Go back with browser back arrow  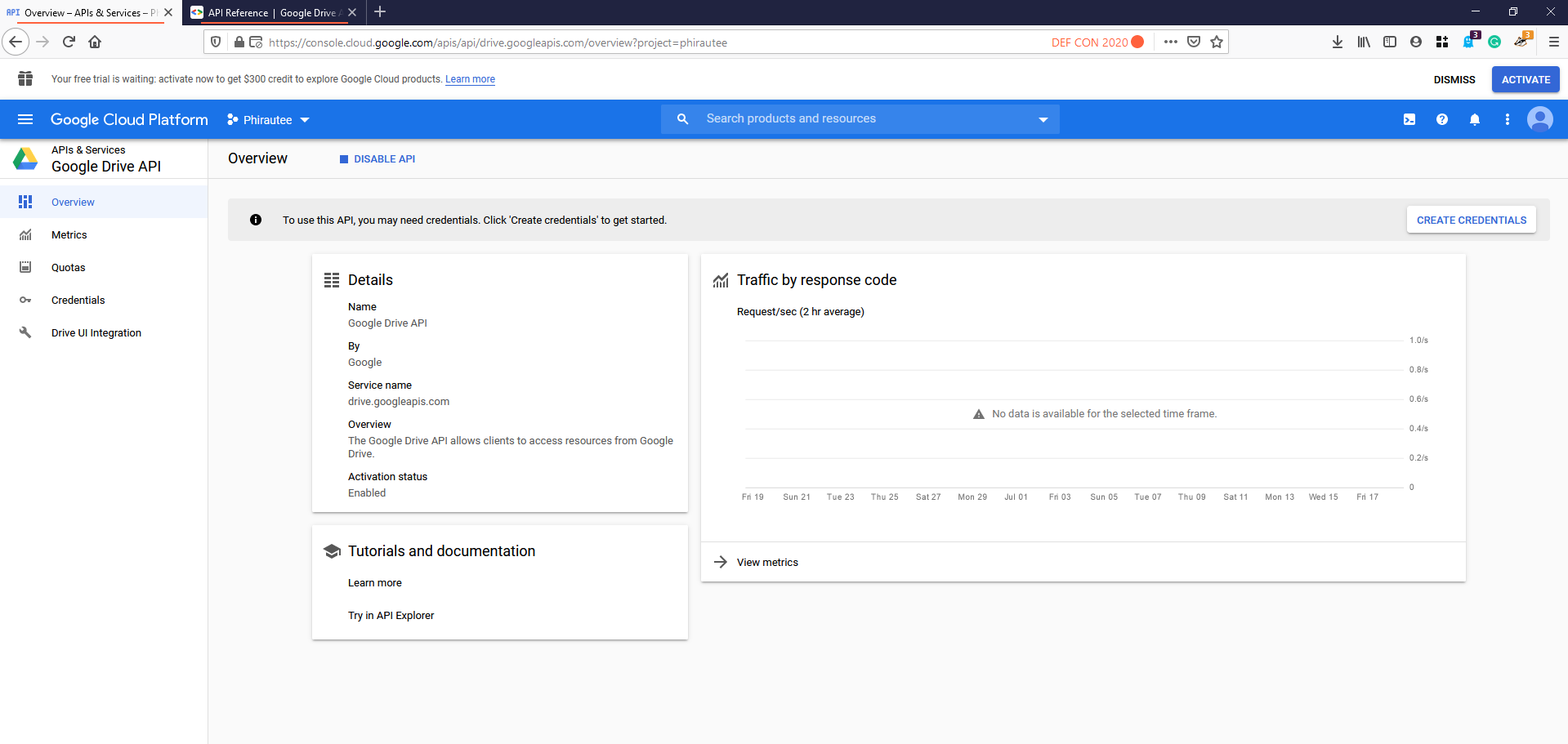click(16, 42)
